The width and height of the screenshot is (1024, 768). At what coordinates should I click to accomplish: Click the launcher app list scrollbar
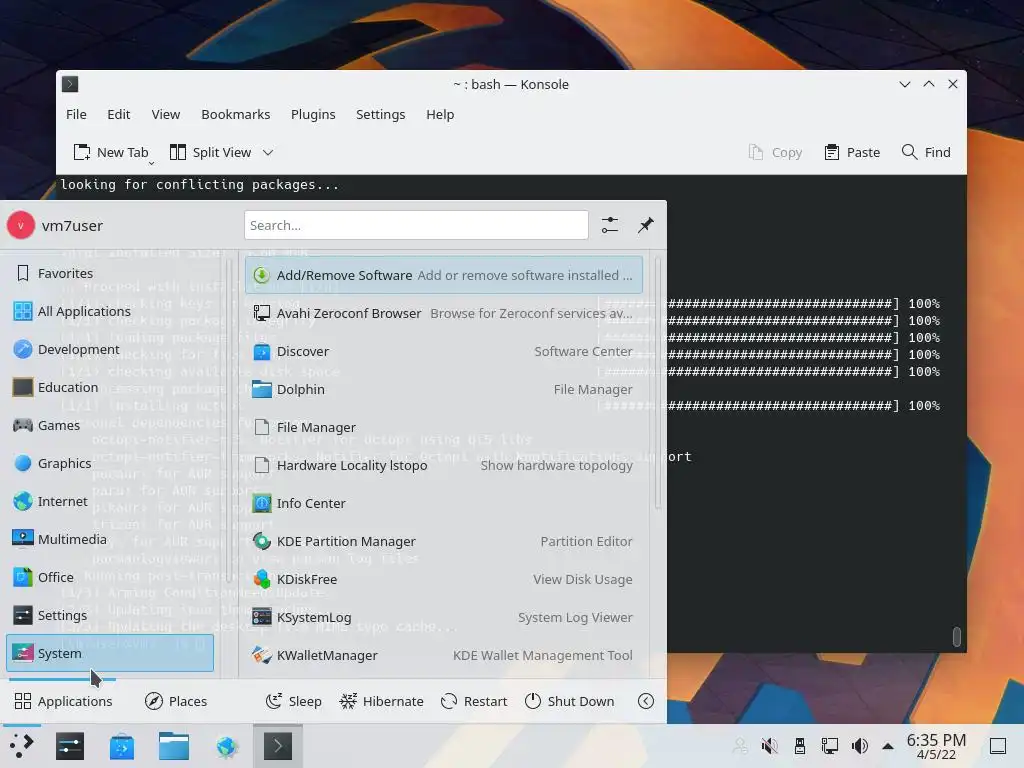tap(657, 384)
